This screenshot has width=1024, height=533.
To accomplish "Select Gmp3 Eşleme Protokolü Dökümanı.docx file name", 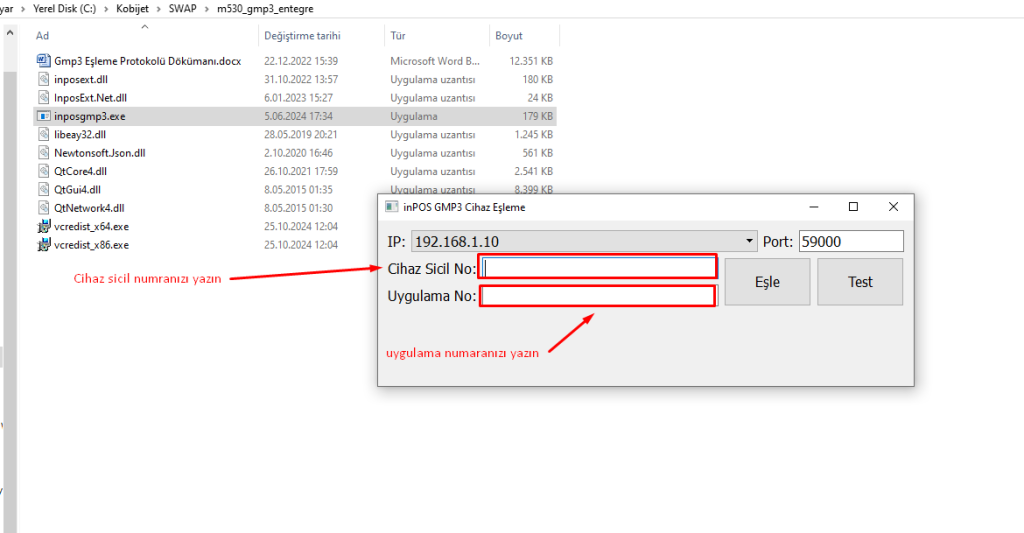I will tap(148, 61).
